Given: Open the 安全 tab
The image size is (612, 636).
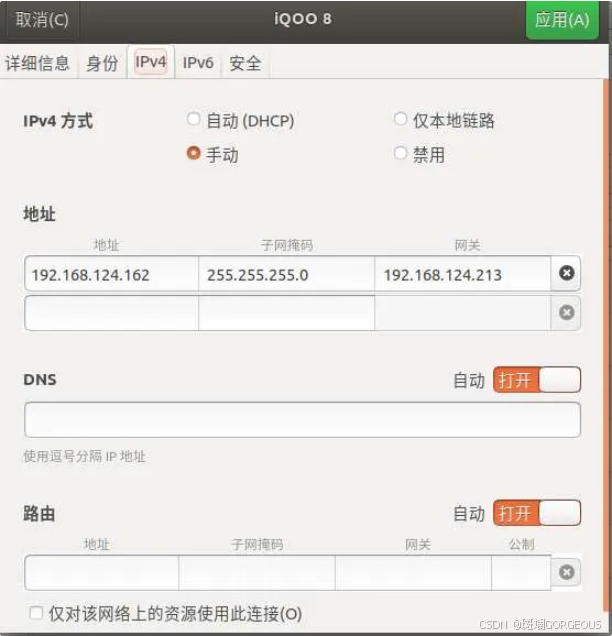Looking at the screenshot, I should coord(245,63).
